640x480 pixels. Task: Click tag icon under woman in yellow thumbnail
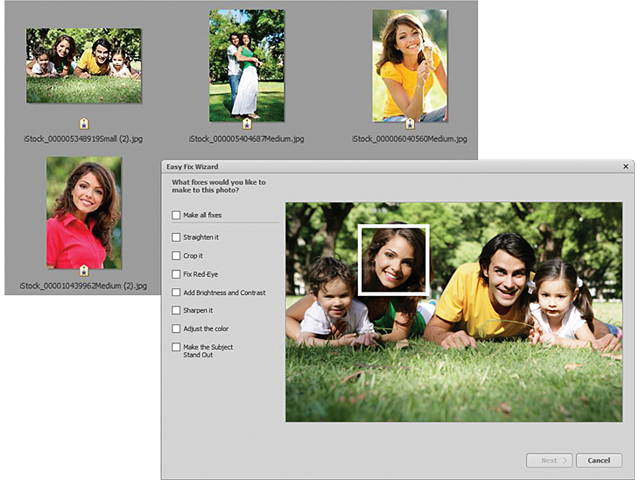tap(410, 123)
